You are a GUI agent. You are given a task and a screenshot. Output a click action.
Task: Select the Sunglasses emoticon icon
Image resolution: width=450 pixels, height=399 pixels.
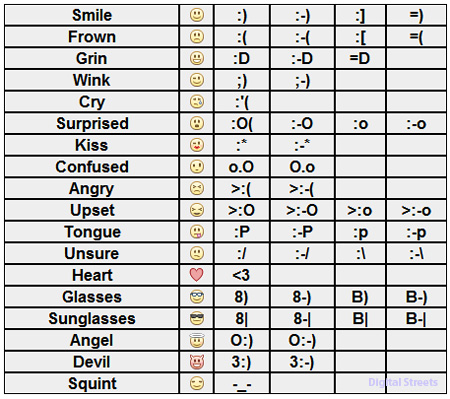point(197,318)
